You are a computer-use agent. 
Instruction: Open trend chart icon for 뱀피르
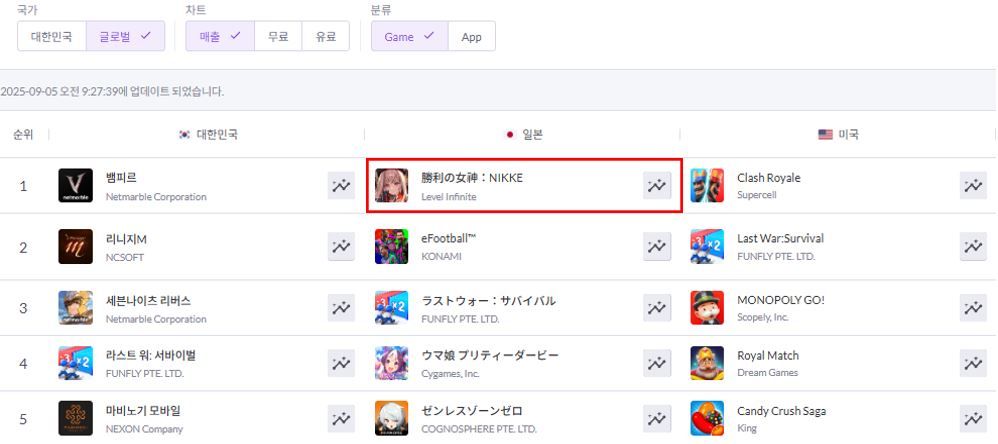click(x=341, y=186)
